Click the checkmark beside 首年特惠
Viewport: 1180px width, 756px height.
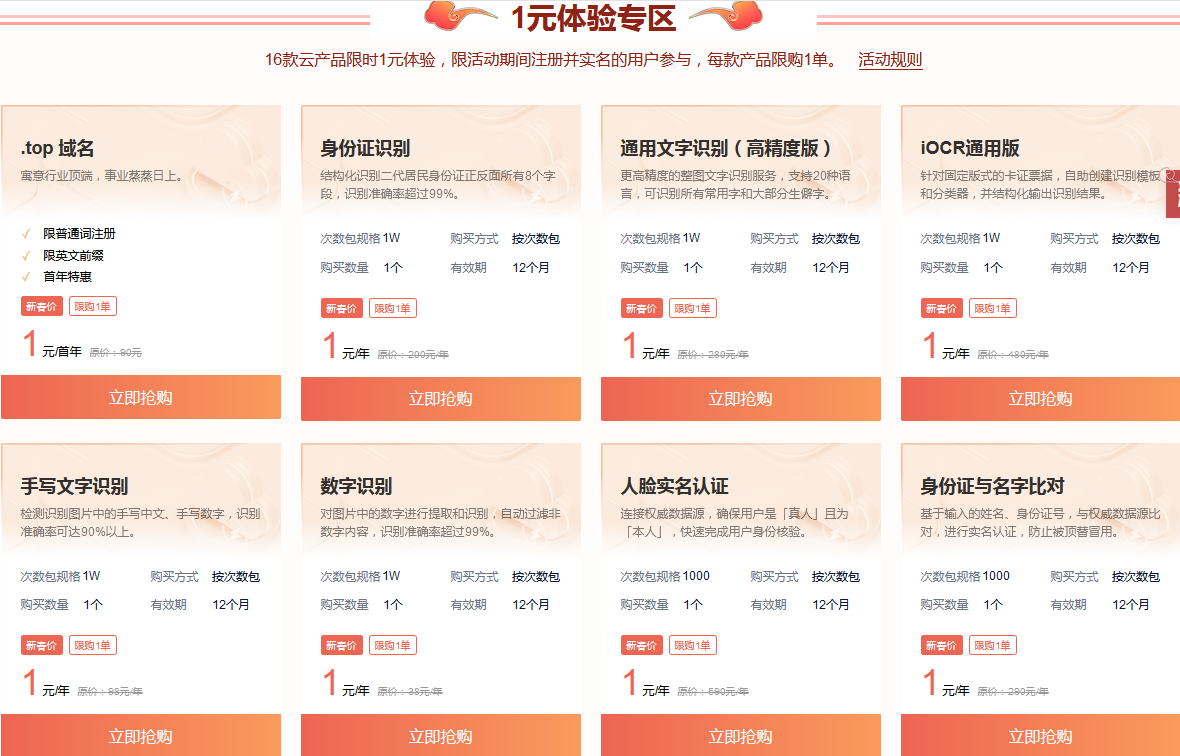26,277
